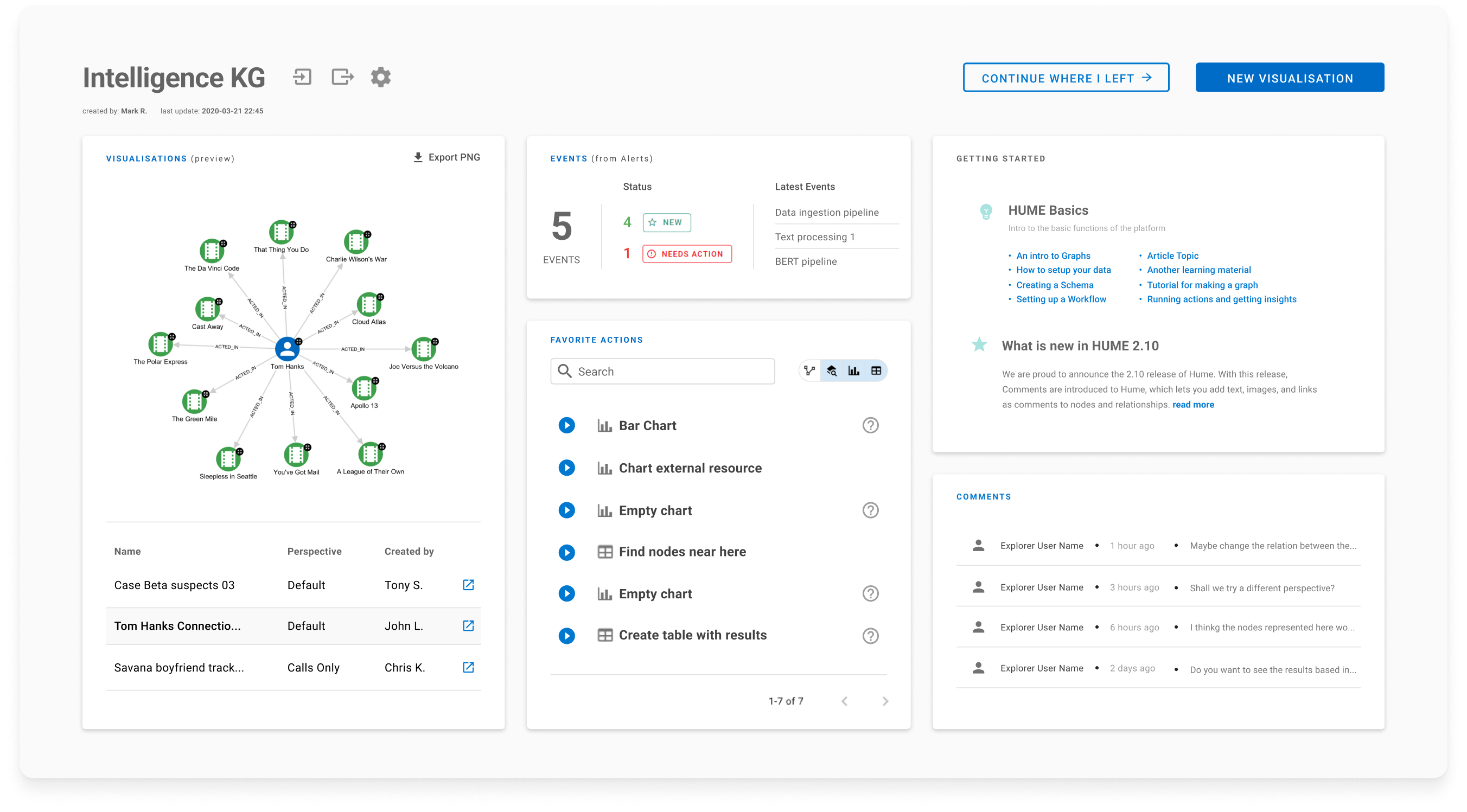1467x812 pixels.
Task: Toggle the graph action type filter
Action: click(809, 371)
